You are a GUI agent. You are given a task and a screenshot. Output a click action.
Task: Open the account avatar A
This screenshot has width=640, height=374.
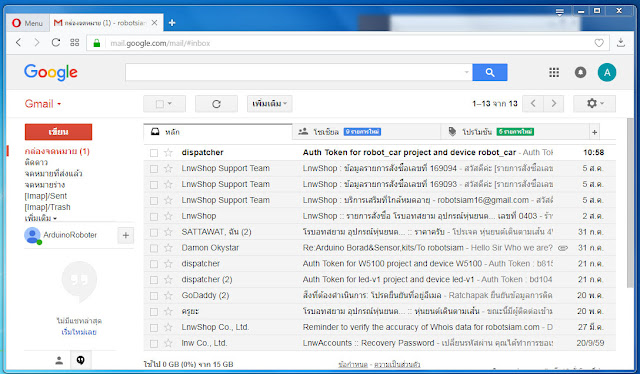607,72
